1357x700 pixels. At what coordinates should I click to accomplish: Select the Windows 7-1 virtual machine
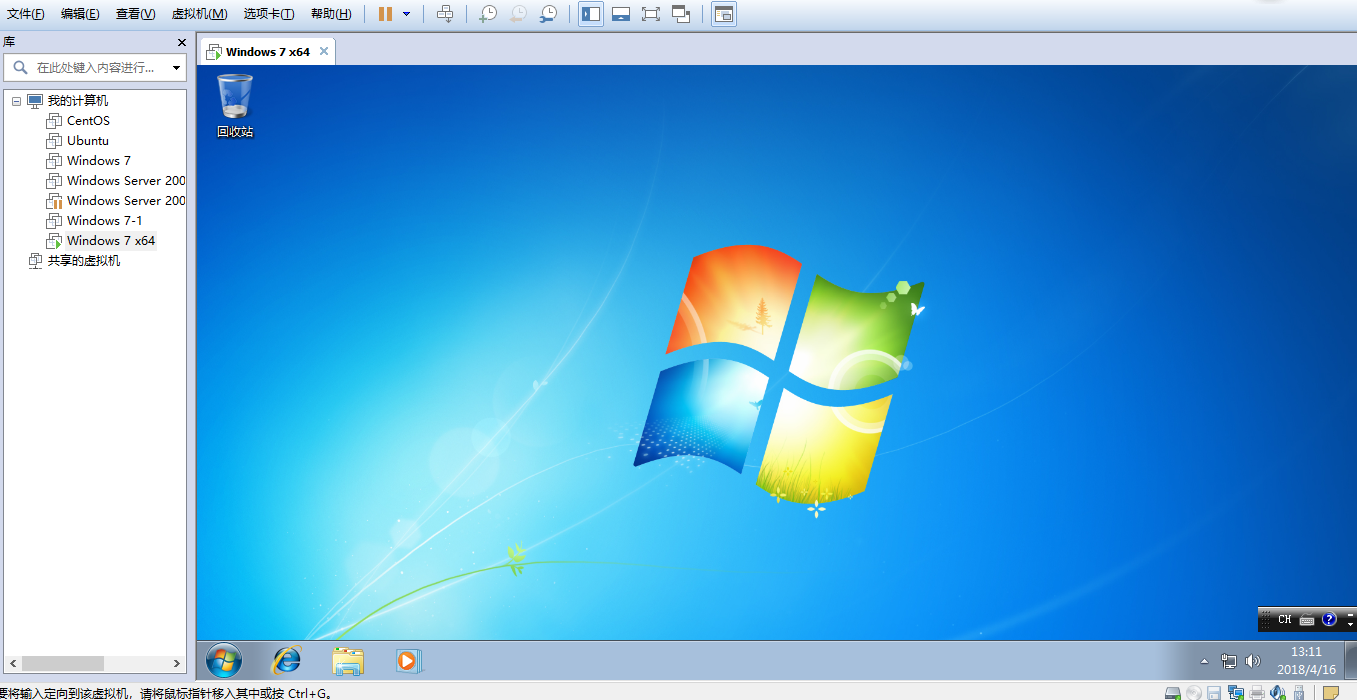click(x=105, y=221)
